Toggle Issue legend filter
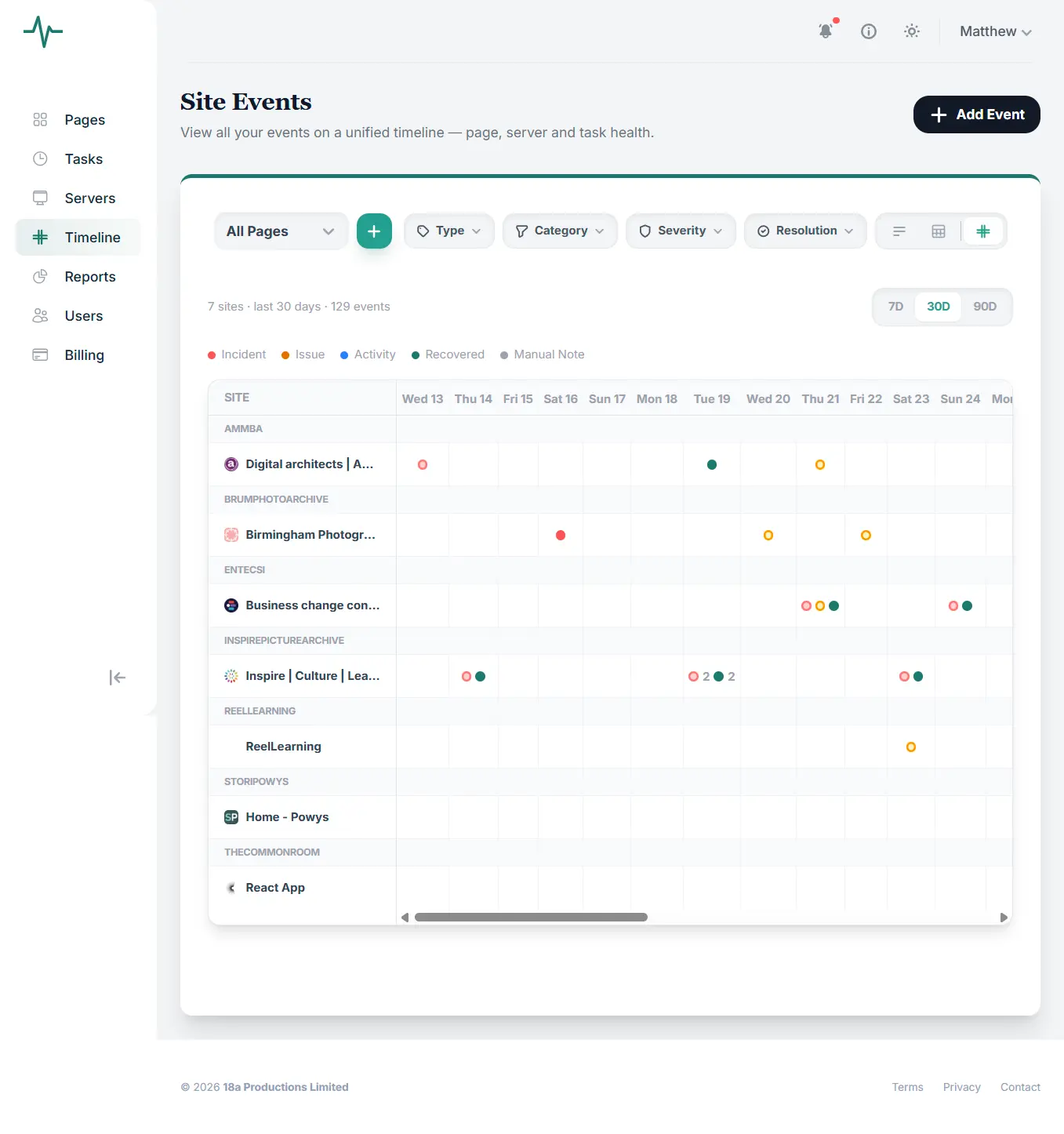Screen dimensions: 1064x1134 pos(303,354)
